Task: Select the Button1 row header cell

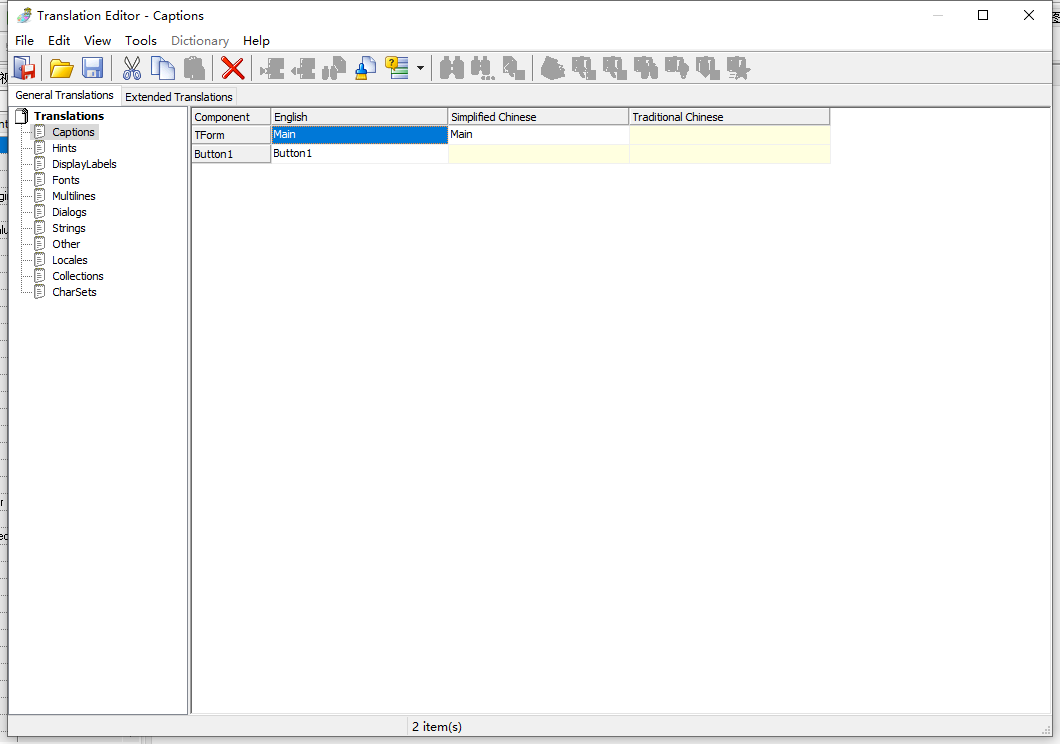Action: [x=231, y=154]
